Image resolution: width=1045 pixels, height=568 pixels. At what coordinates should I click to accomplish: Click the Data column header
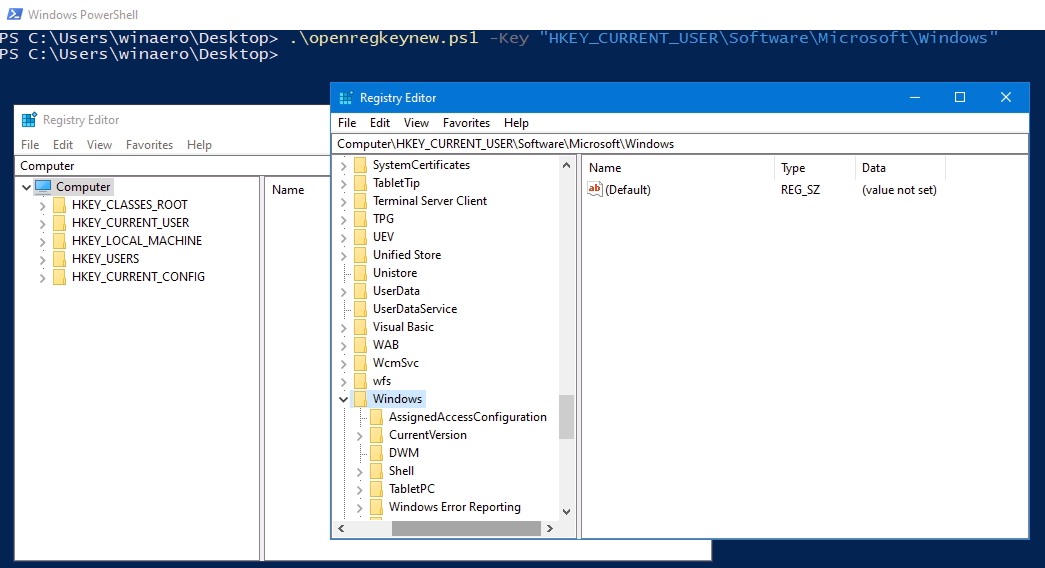coord(873,168)
